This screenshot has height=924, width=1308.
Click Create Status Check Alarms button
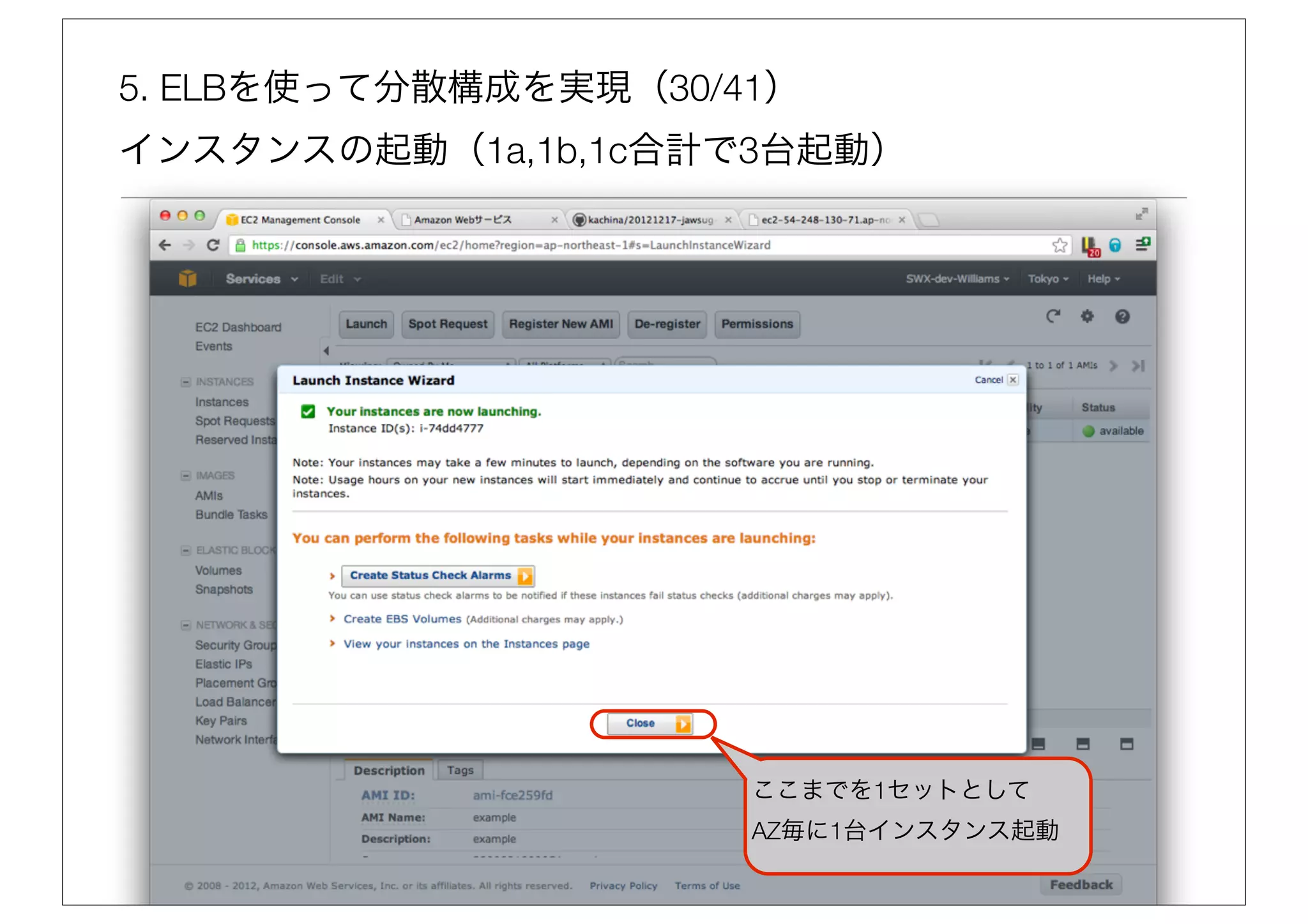437,576
